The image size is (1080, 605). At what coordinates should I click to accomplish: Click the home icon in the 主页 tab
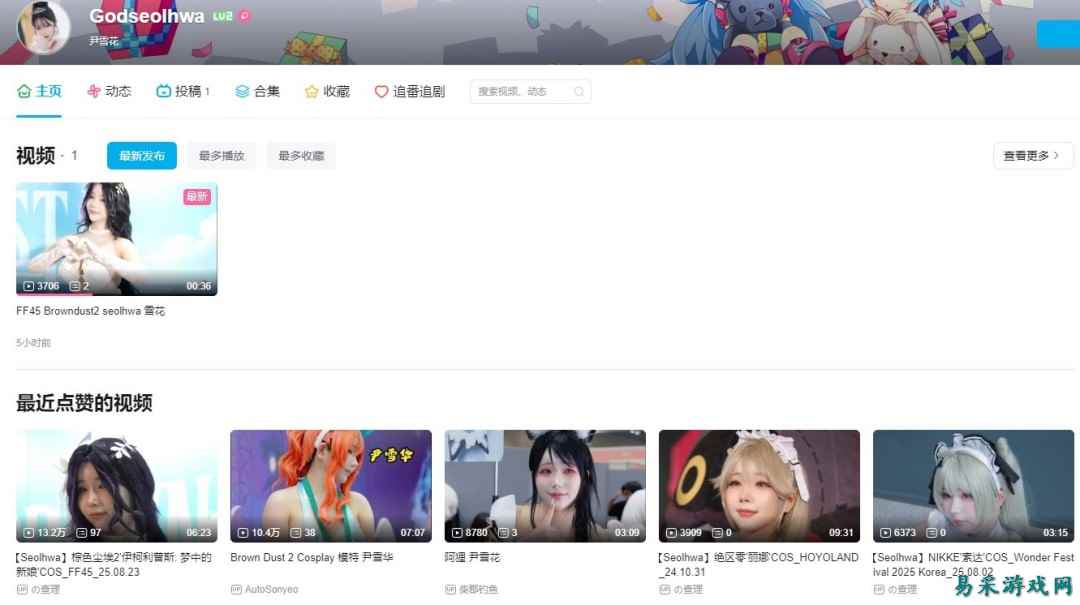24,91
